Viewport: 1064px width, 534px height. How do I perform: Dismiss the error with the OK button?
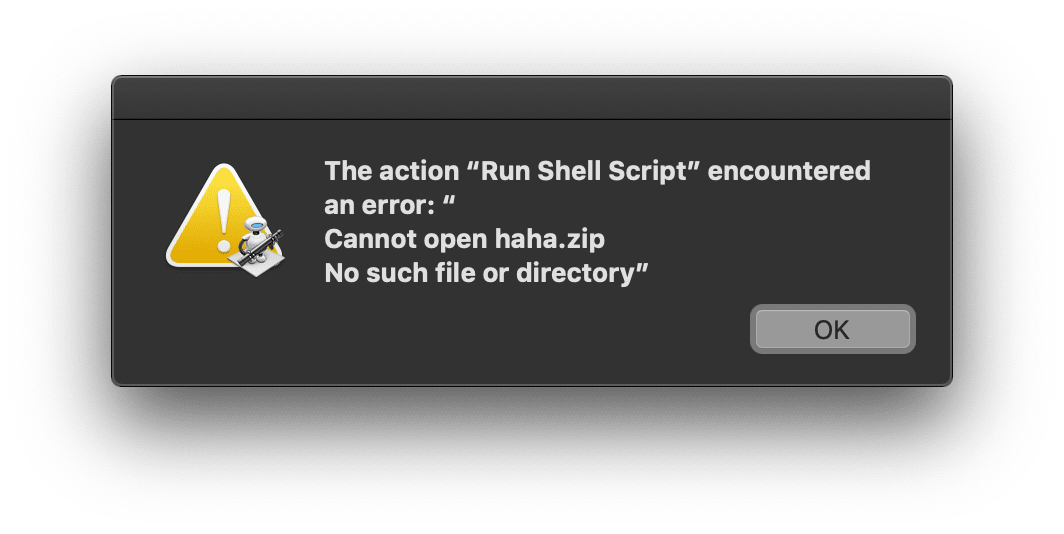pyautogui.click(x=833, y=329)
